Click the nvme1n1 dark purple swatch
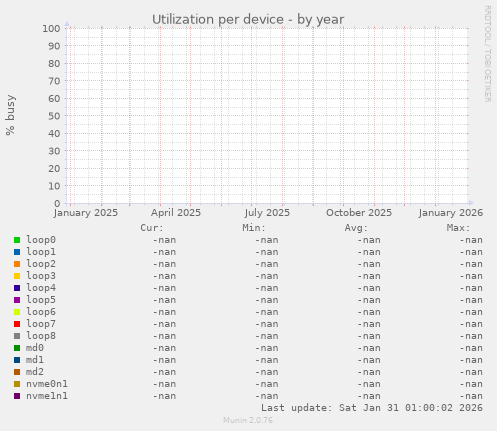 click(x=17, y=396)
